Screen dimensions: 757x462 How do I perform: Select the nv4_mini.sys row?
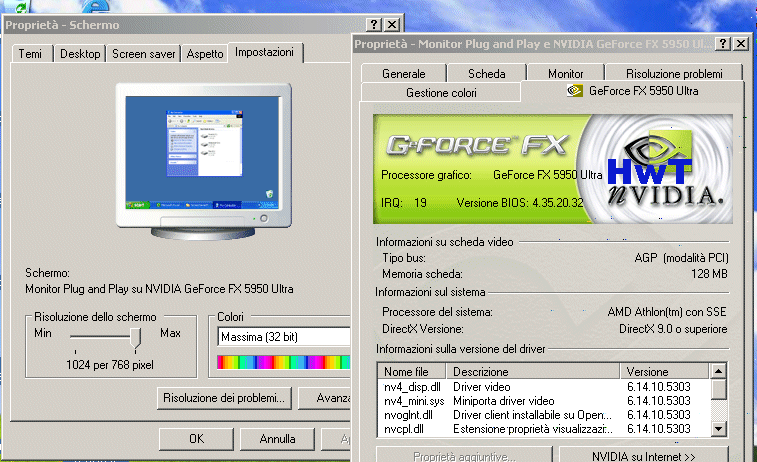click(544, 401)
